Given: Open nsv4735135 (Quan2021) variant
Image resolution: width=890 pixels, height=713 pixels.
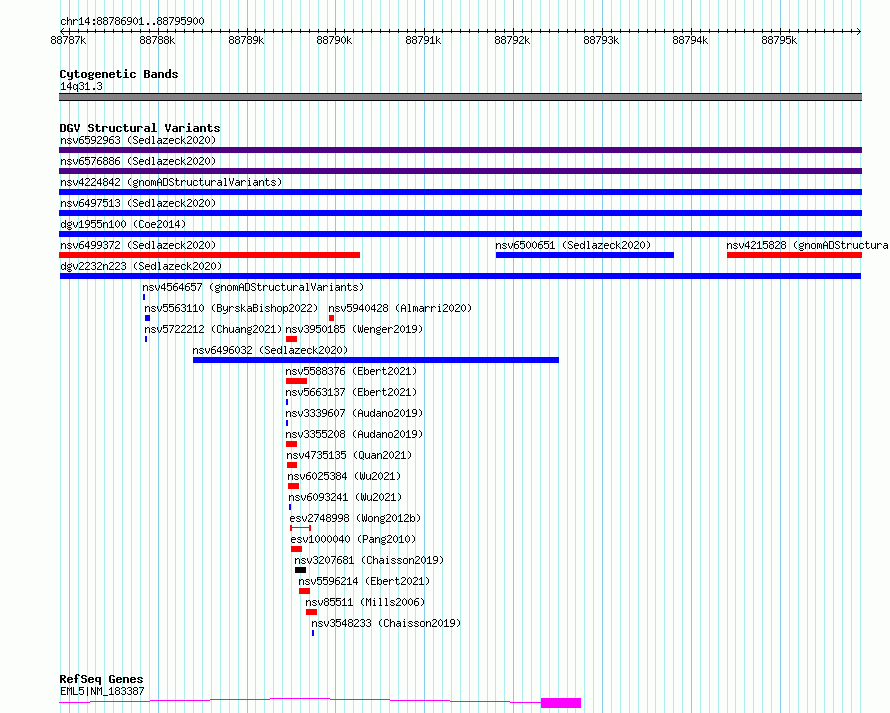Looking at the screenshot, I should click(x=349, y=455).
